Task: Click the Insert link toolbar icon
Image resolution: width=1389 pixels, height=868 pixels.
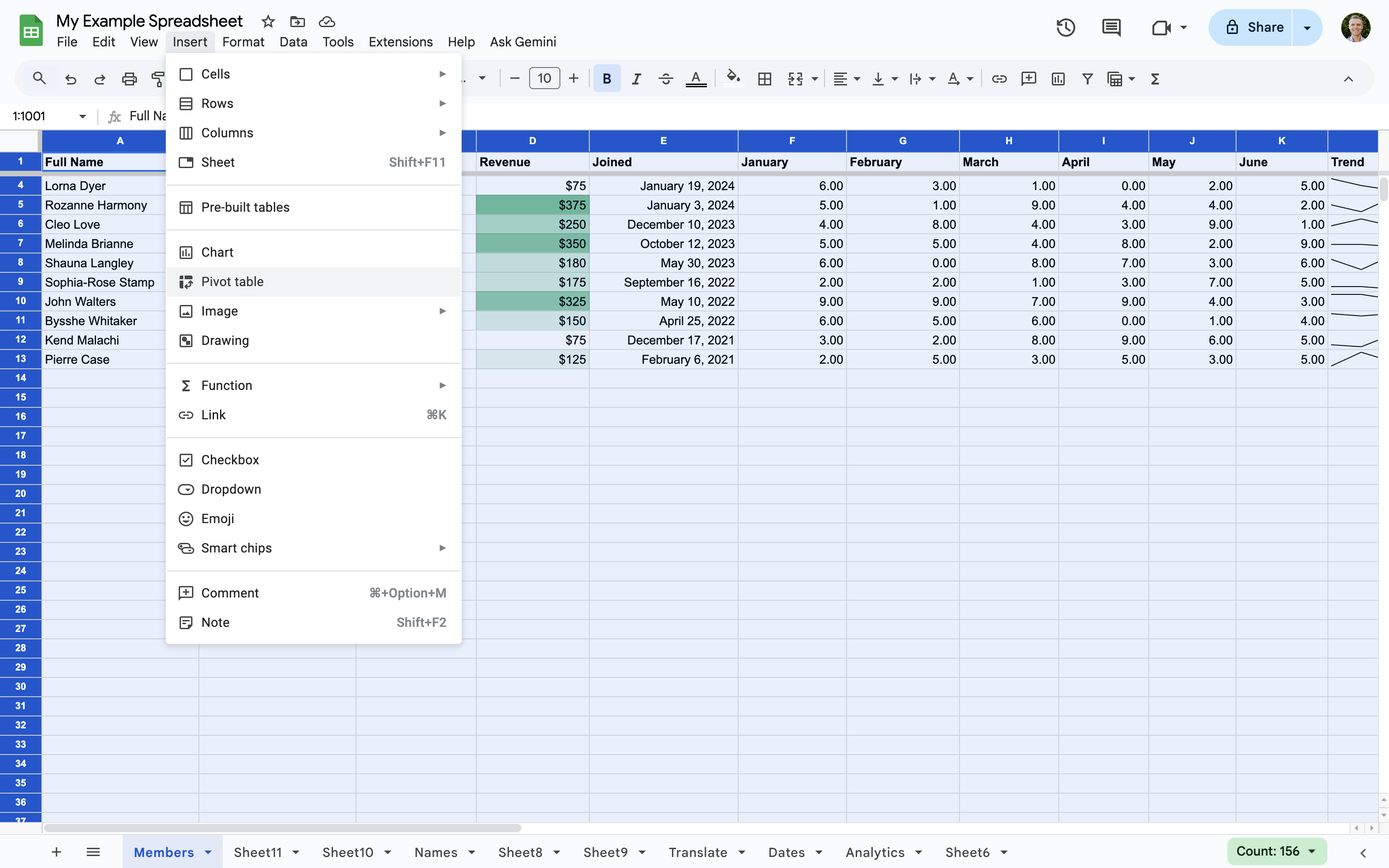Action: pyautogui.click(x=999, y=79)
